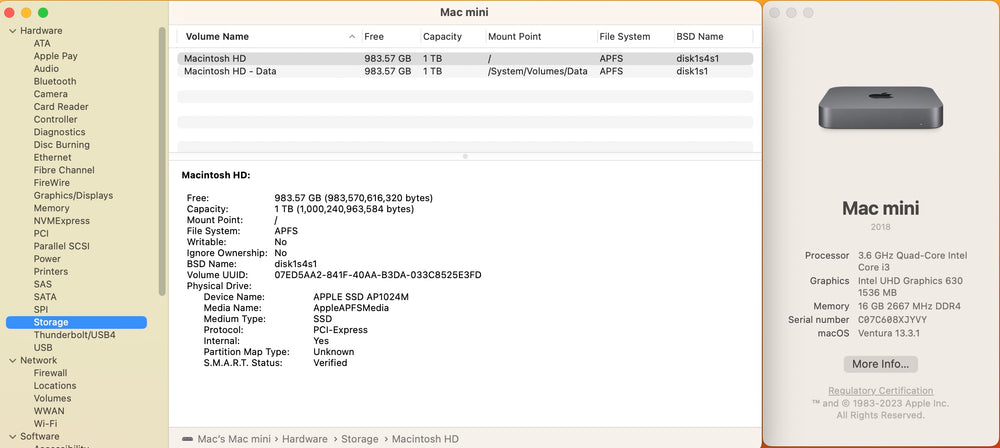The image size is (1000, 448).
Task: Select the Macintosh HD - Data row
Action: (x=465, y=71)
